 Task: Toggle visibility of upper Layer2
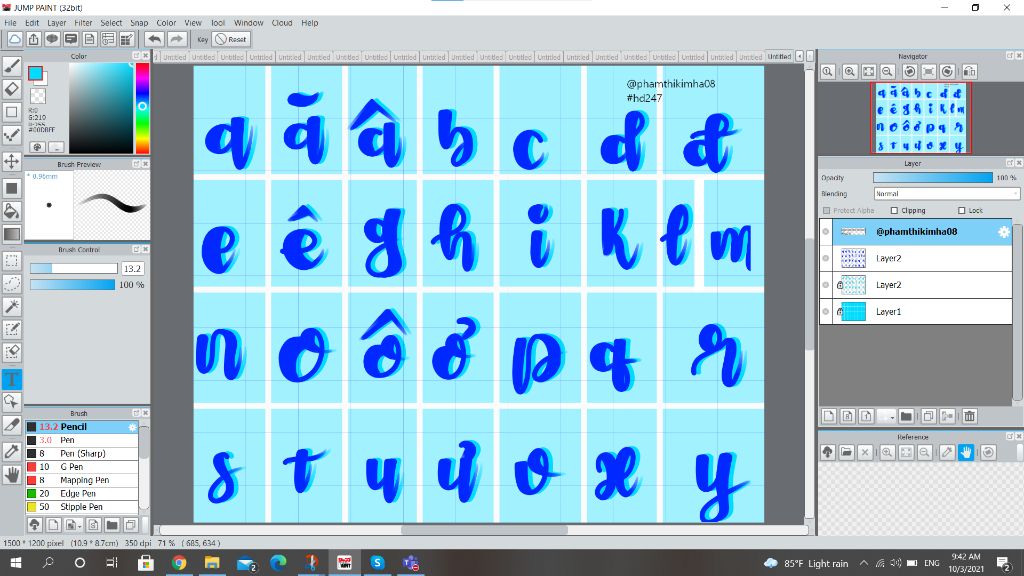pos(826,259)
